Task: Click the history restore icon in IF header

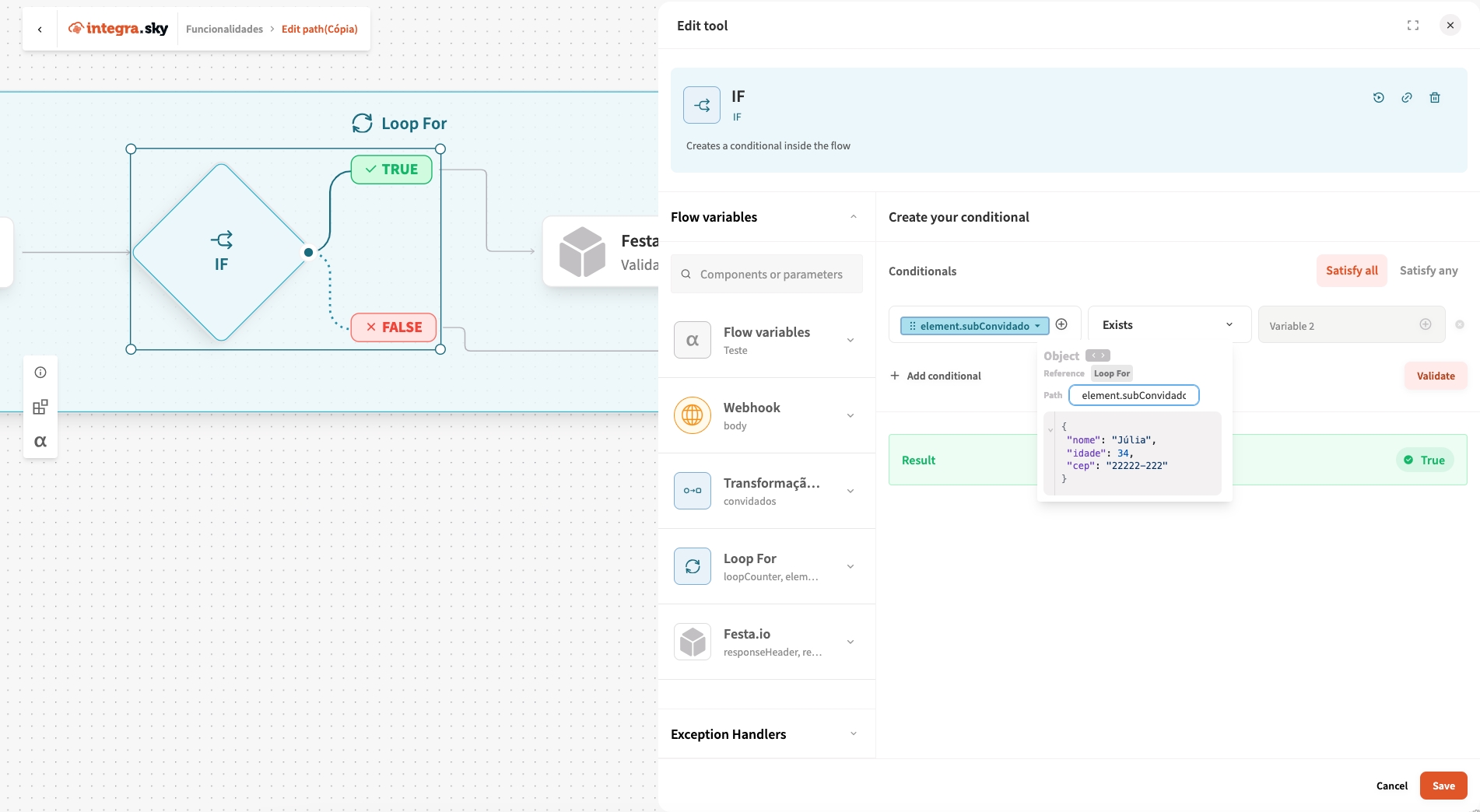Action: (x=1378, y=98)
